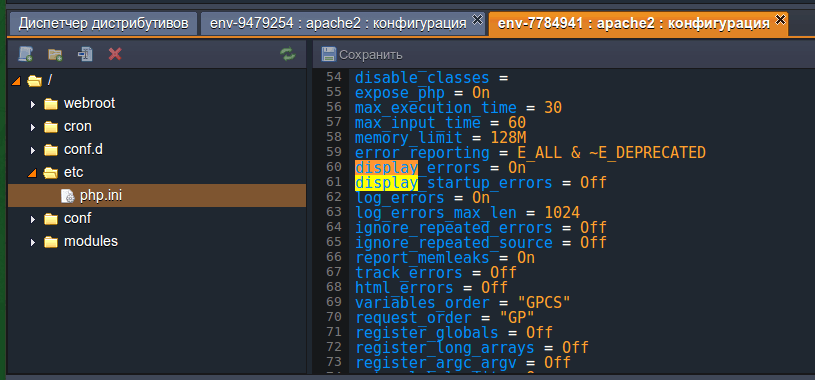The image size is (815, 380).
Task: Click the track_errors = Off line
Action: click(x=436, y=273)
